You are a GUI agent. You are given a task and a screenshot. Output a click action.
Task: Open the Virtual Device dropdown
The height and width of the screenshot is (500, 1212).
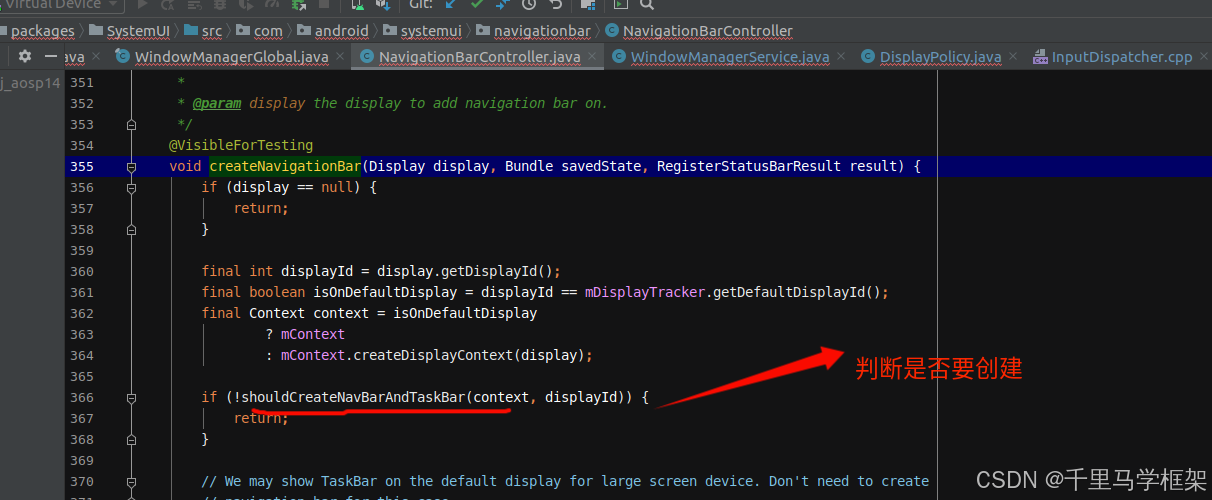[60, 5]
